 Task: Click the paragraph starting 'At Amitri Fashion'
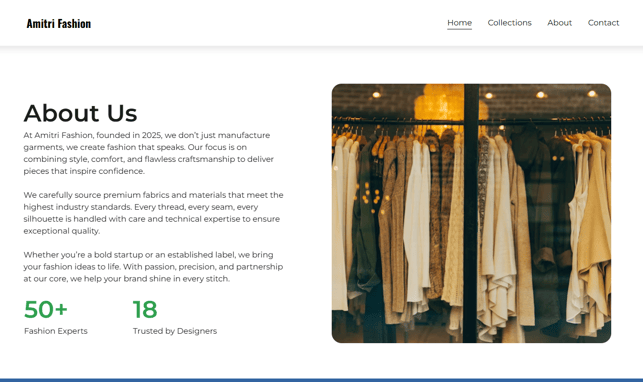point(148,153)
